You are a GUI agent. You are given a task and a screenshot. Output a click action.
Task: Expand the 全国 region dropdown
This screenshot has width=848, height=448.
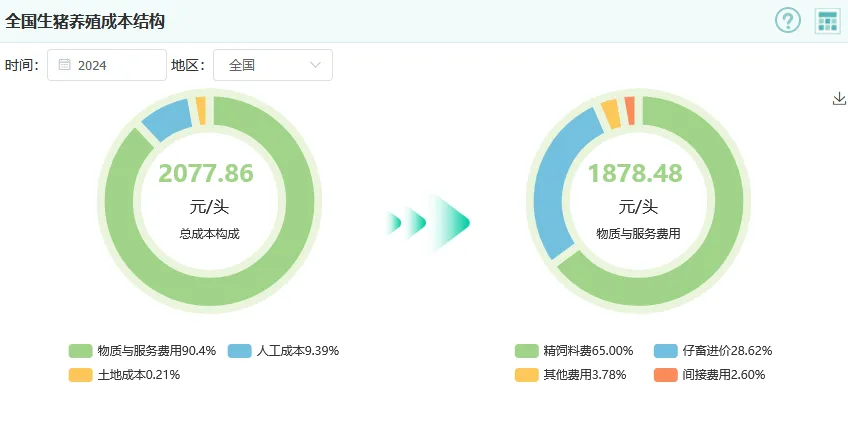(273, 65)
